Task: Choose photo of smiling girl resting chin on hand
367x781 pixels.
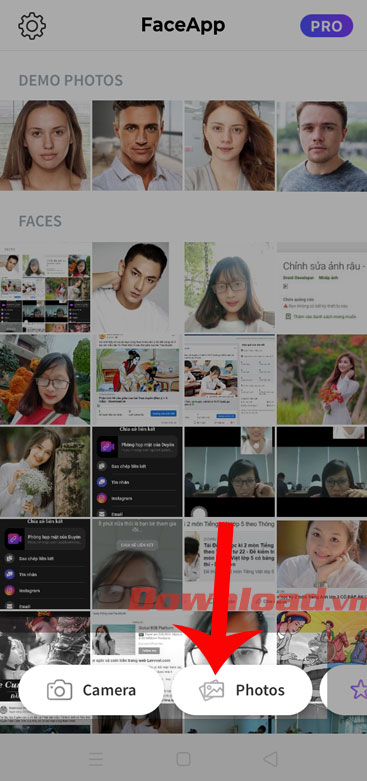Action: [322, 564]
